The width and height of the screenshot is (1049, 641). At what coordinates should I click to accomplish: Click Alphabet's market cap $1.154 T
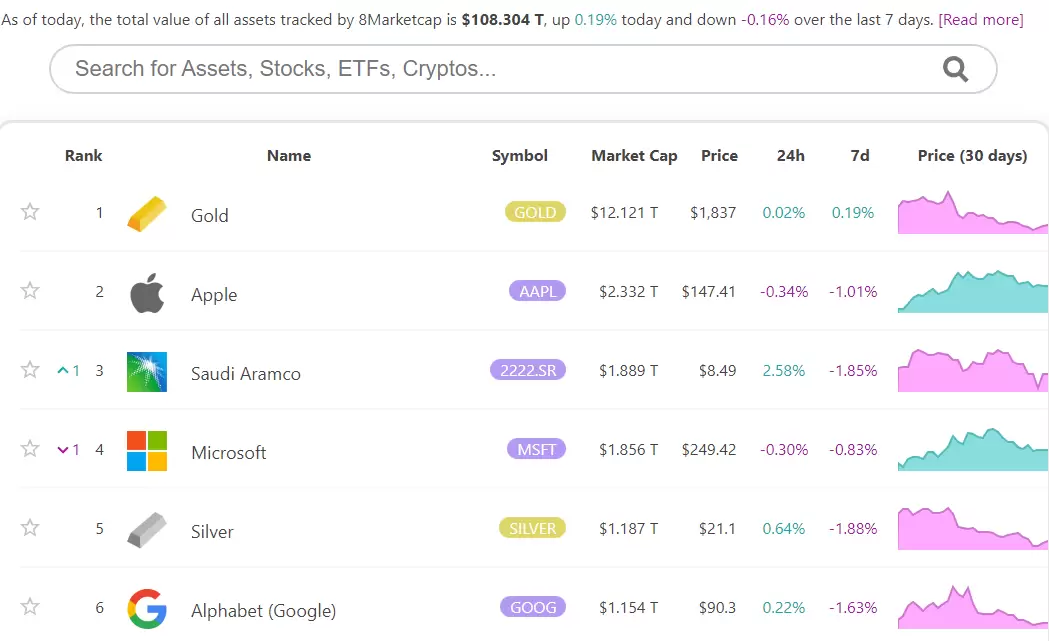pos(628,608)
